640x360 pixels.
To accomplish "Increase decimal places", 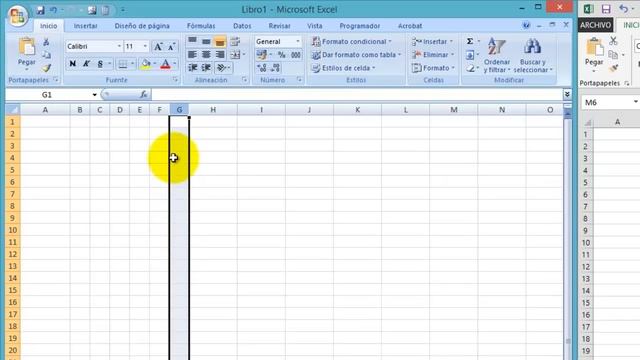I will [x=262, y=68].
